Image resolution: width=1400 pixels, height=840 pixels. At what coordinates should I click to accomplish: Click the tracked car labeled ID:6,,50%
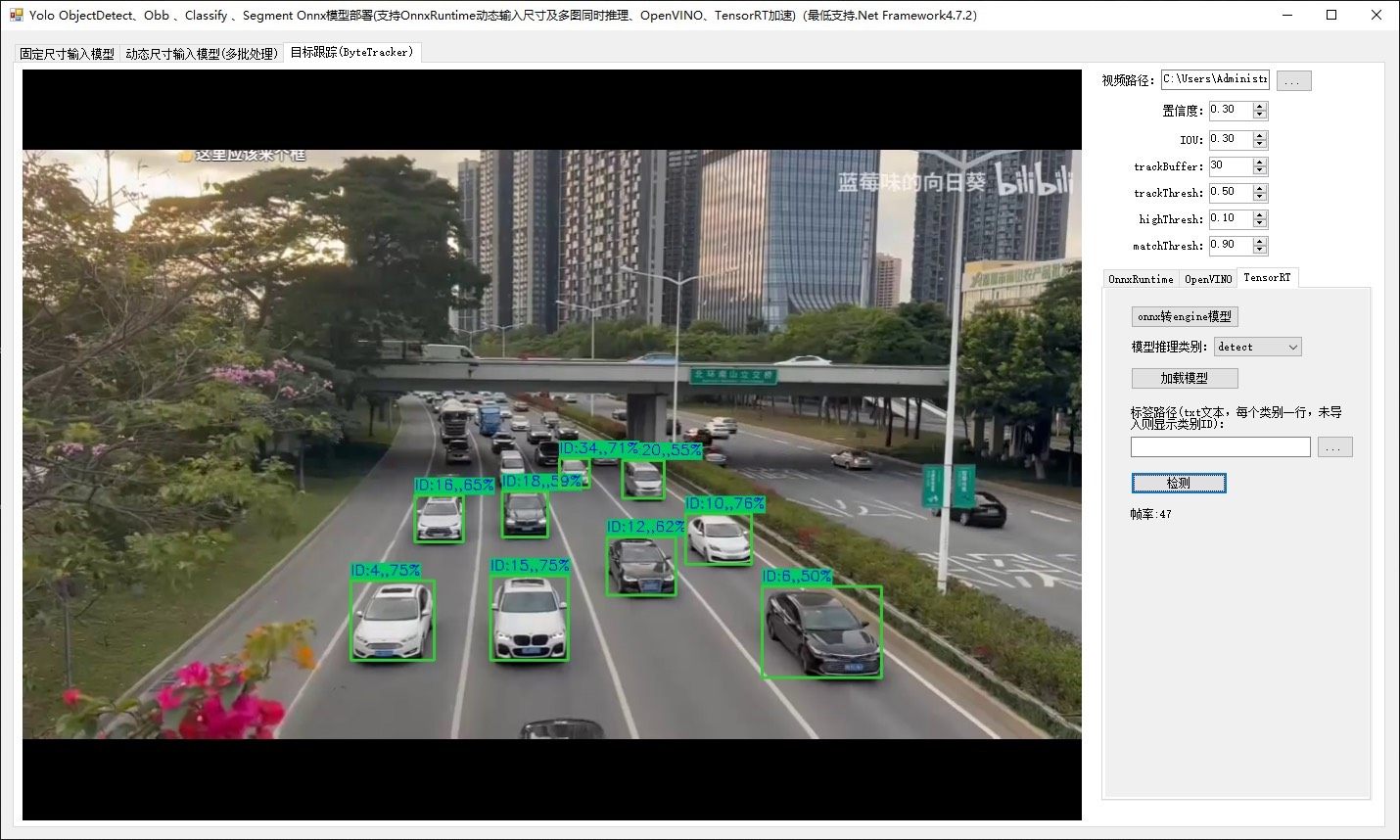822,631
